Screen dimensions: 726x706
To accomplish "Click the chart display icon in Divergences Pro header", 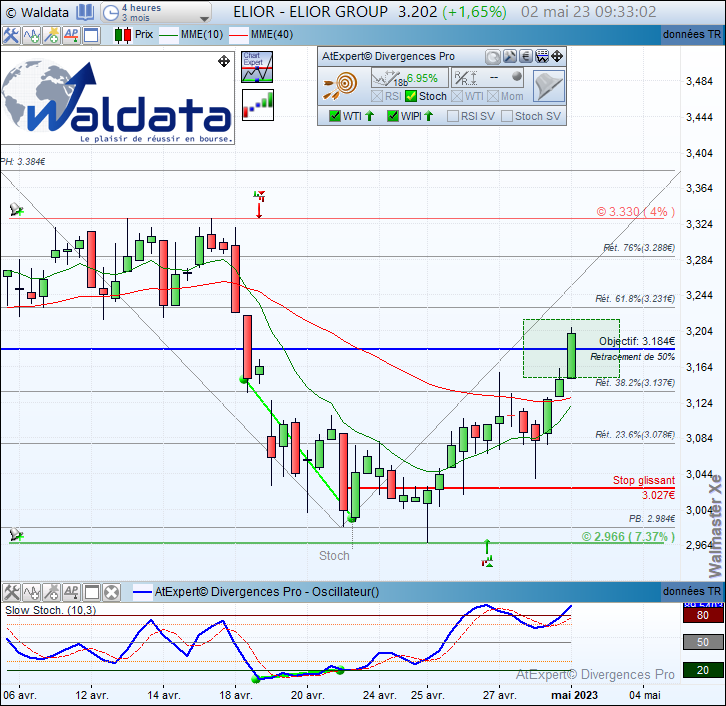I will pyautogui.click(x=542, y=56).
